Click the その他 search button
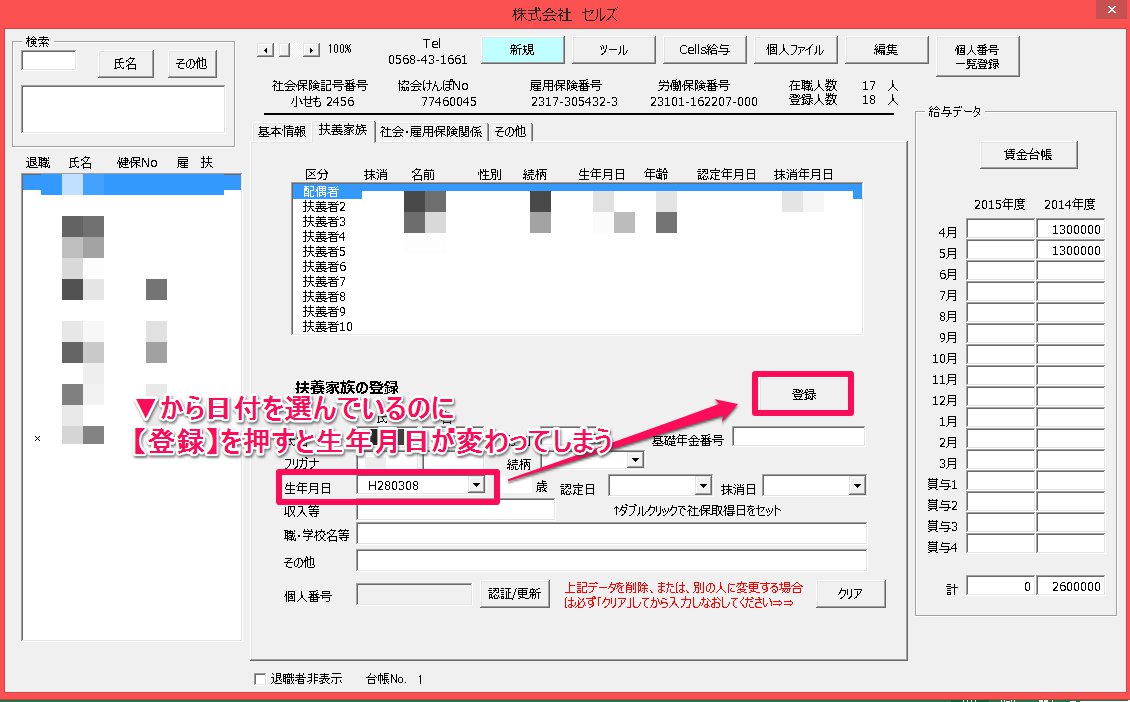The height and width of the screenshot is (702, 1130). pyautogui.click(x=191, y=63)
